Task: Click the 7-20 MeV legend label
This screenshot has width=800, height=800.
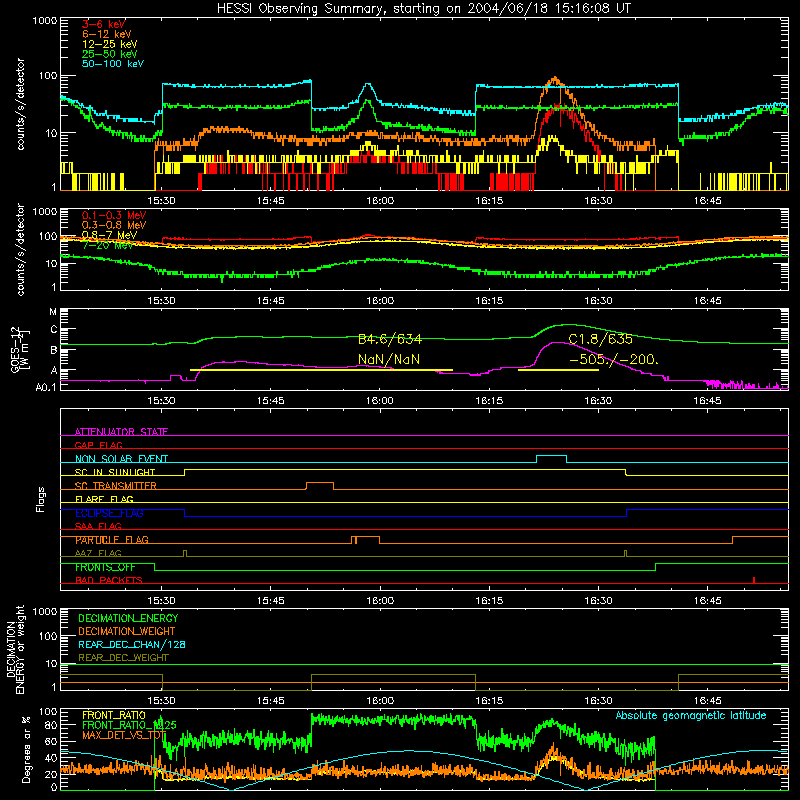Action: [x=107, y=245]
